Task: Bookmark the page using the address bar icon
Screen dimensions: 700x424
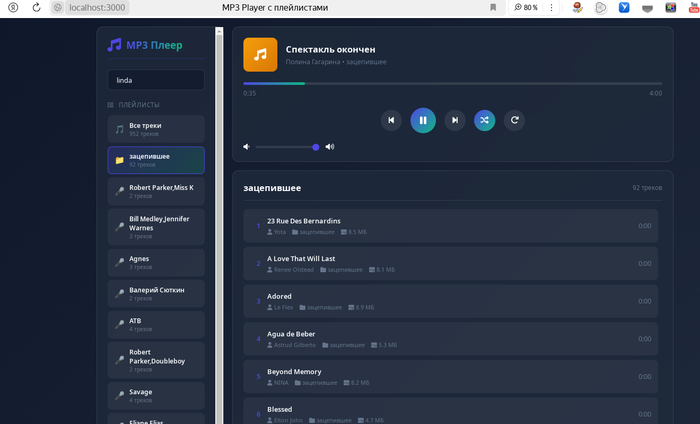Action: click(x=492, y=7)
